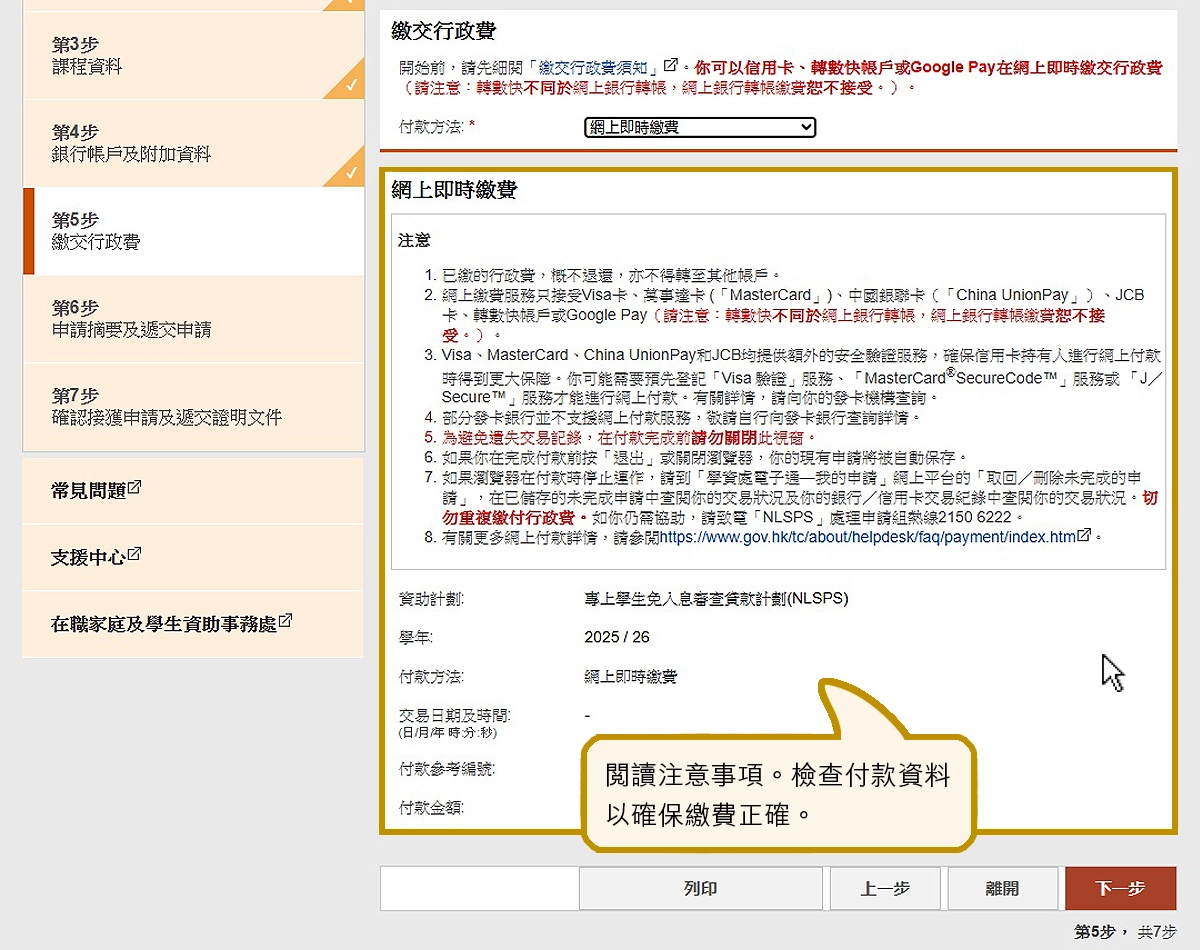
Task: Open the 付款方法 dropdown
Action: tap(700, 127)
